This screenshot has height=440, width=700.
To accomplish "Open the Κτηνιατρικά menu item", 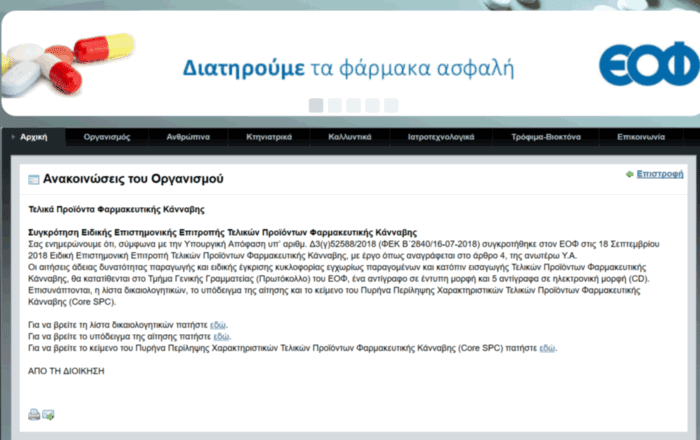I will coord(269,137).
